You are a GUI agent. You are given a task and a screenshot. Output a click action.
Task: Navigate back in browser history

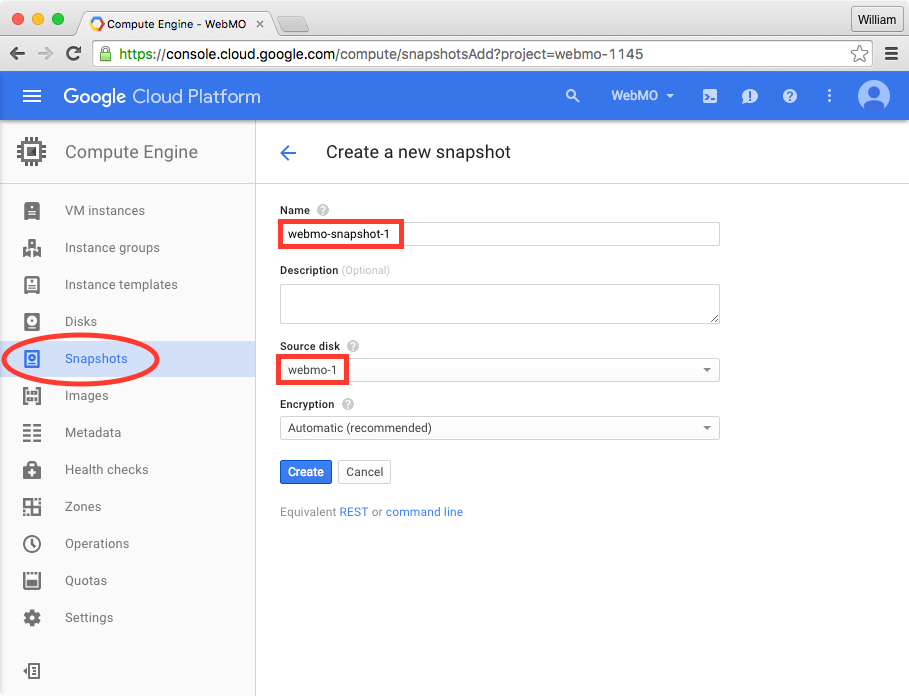click(18, 54)
